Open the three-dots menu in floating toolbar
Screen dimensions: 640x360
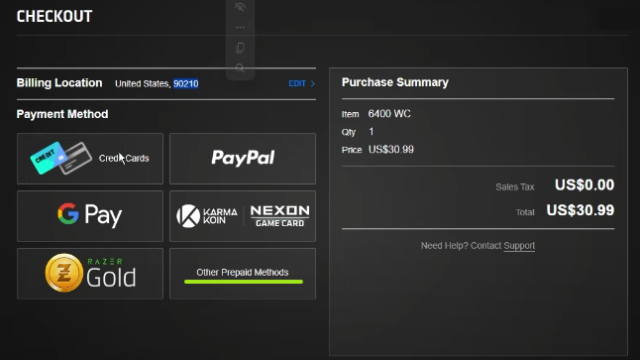click(240, 27)
